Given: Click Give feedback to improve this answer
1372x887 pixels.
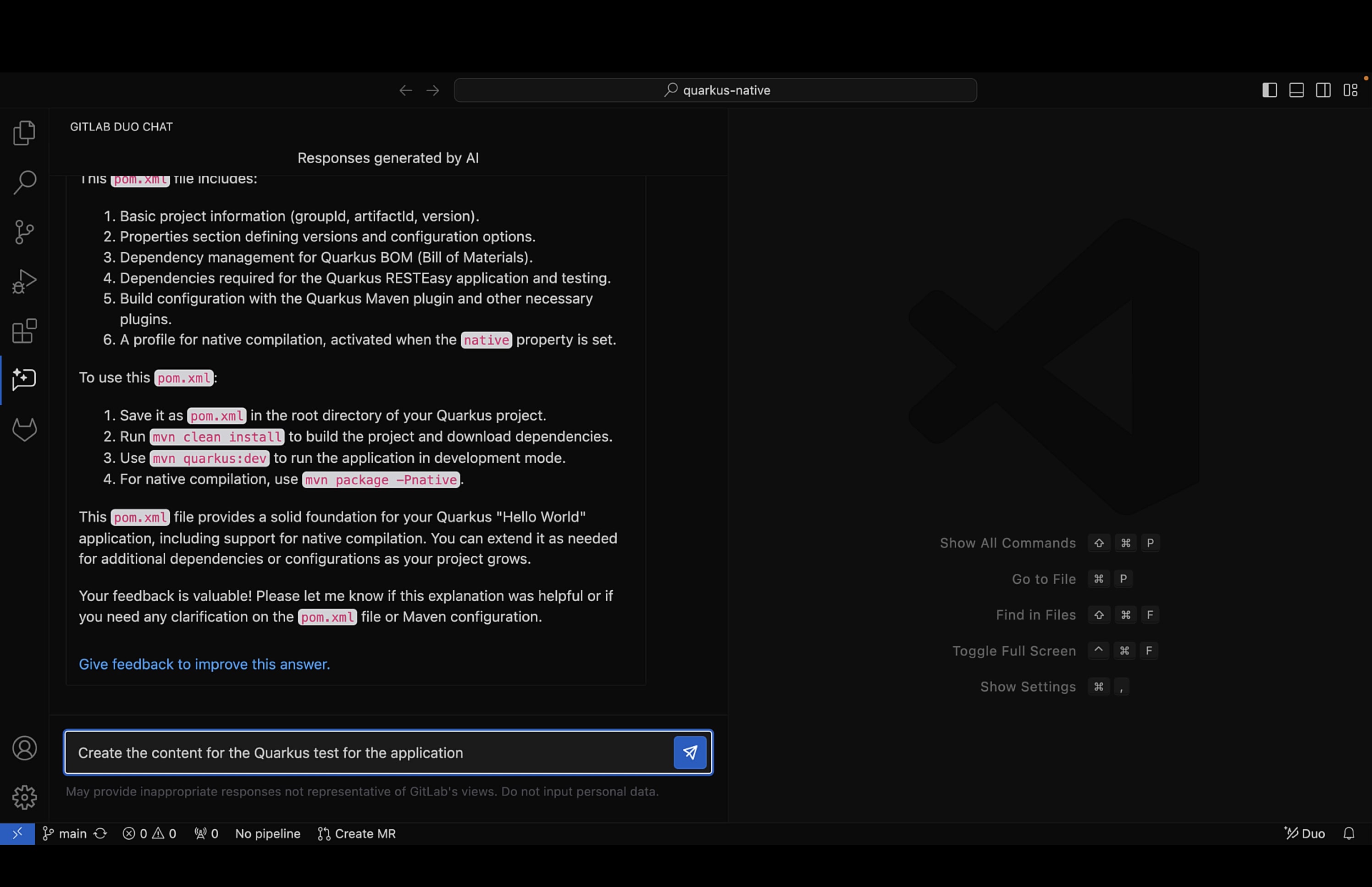Looking at the screenshot, I should (x=205, y=664).
